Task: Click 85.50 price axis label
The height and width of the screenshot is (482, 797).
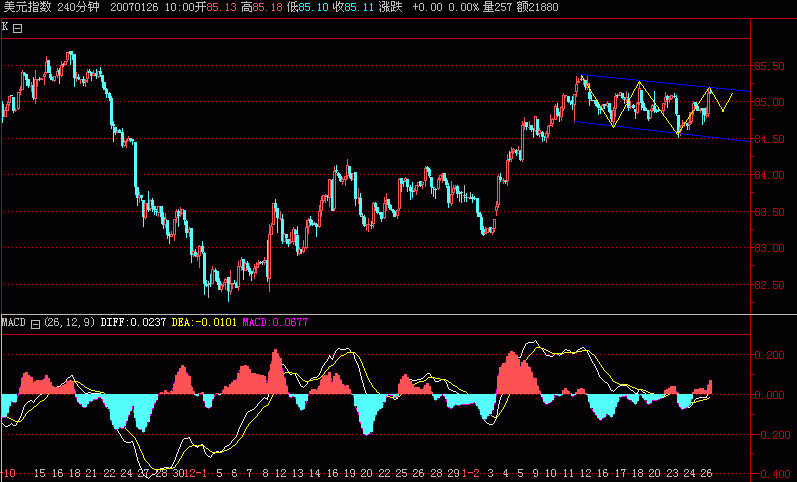Action: coord(770,66)
